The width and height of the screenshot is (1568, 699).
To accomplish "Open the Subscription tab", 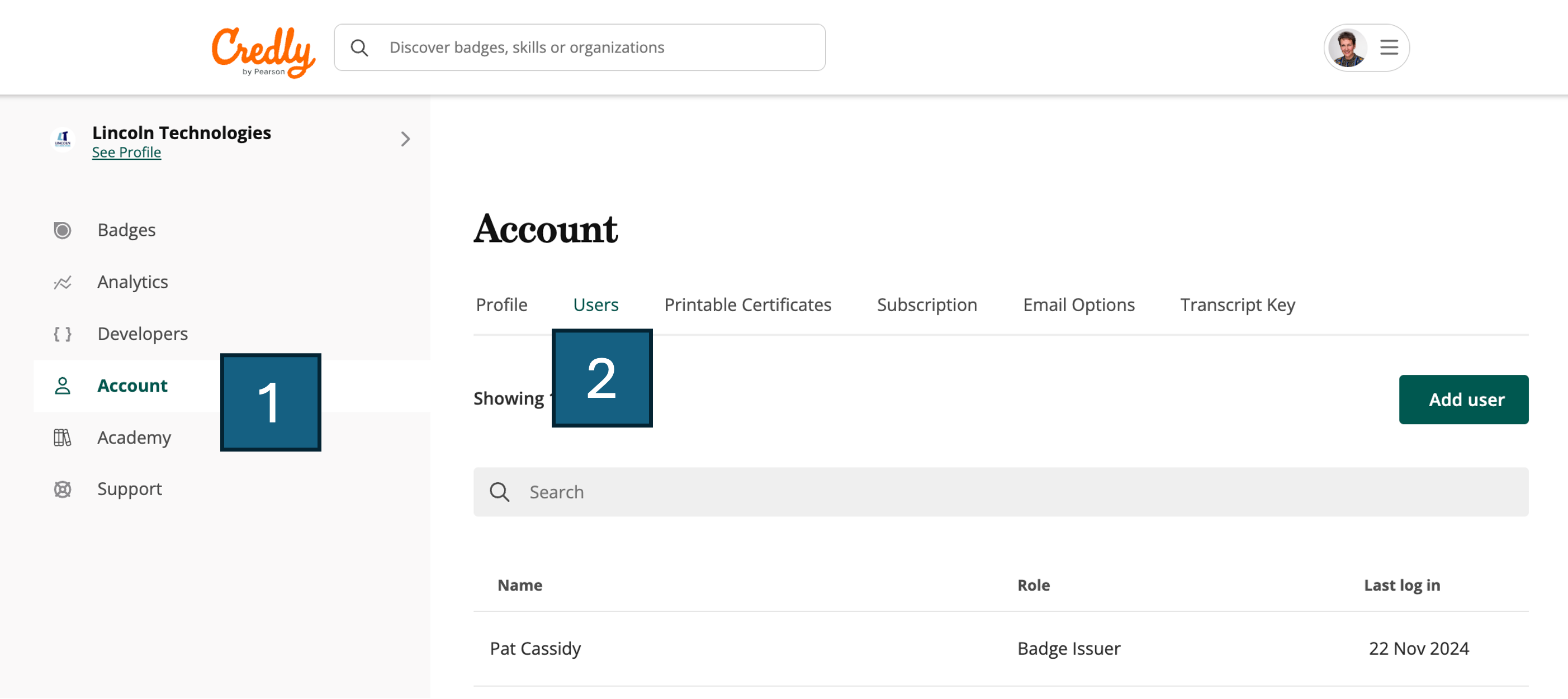I will pos(927,305).
